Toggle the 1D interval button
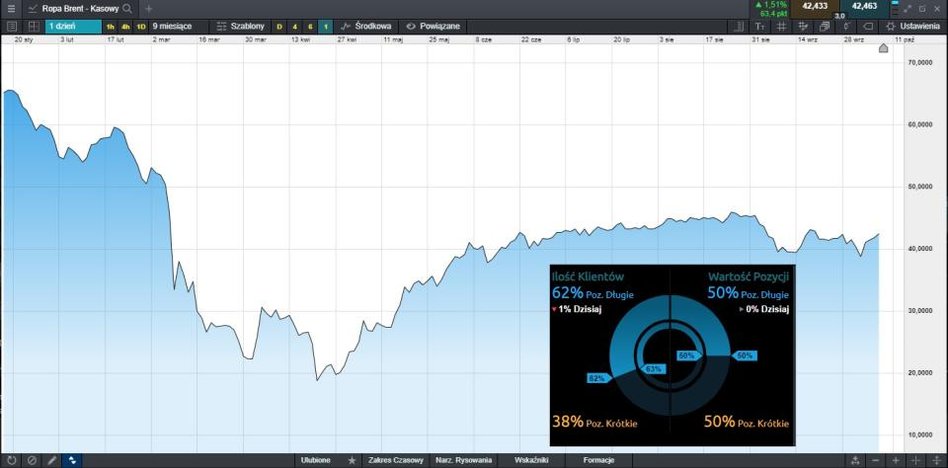The width and height of the screenshot is (948, 468). click(x=140, y=25)
